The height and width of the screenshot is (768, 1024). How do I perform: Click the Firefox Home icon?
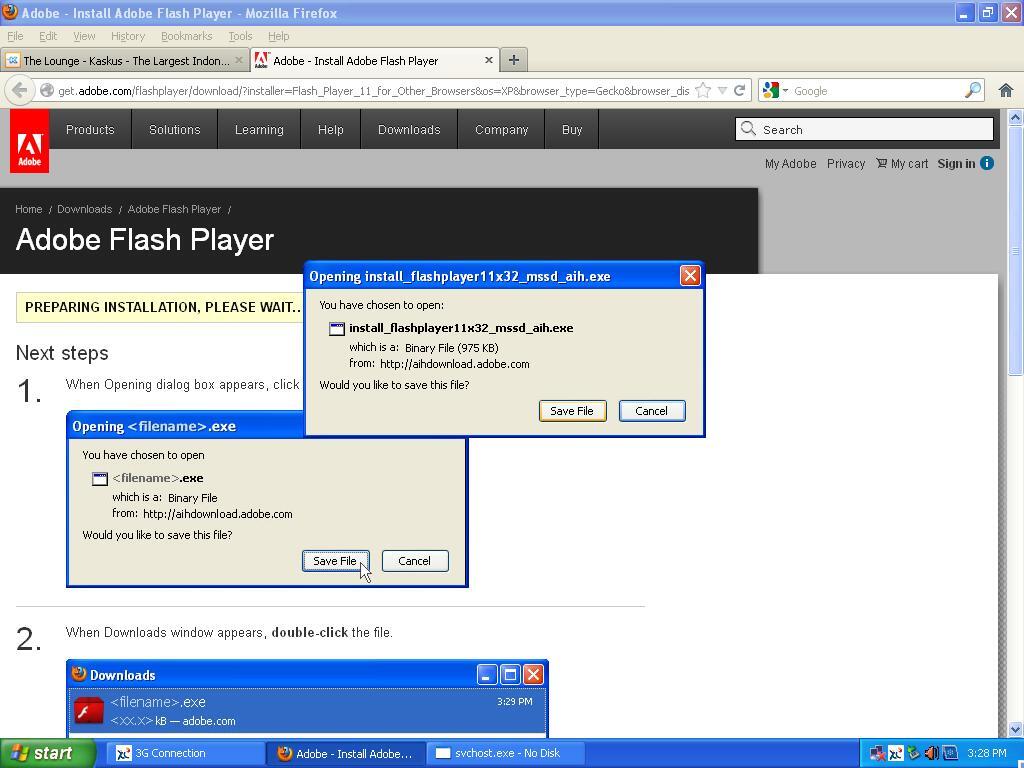1006,90
